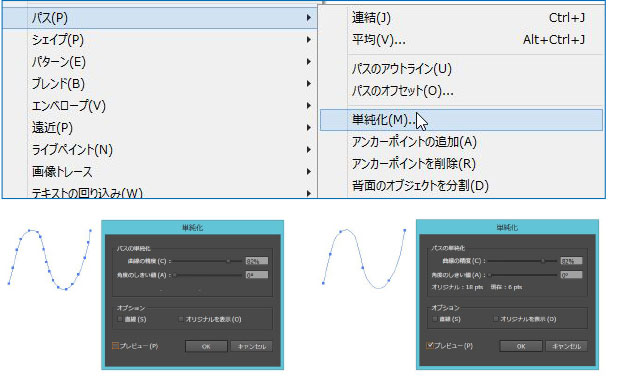Click curve precision slider handle in left dialog
Viewport: 620px width, 389px height.
click(228, 261)
